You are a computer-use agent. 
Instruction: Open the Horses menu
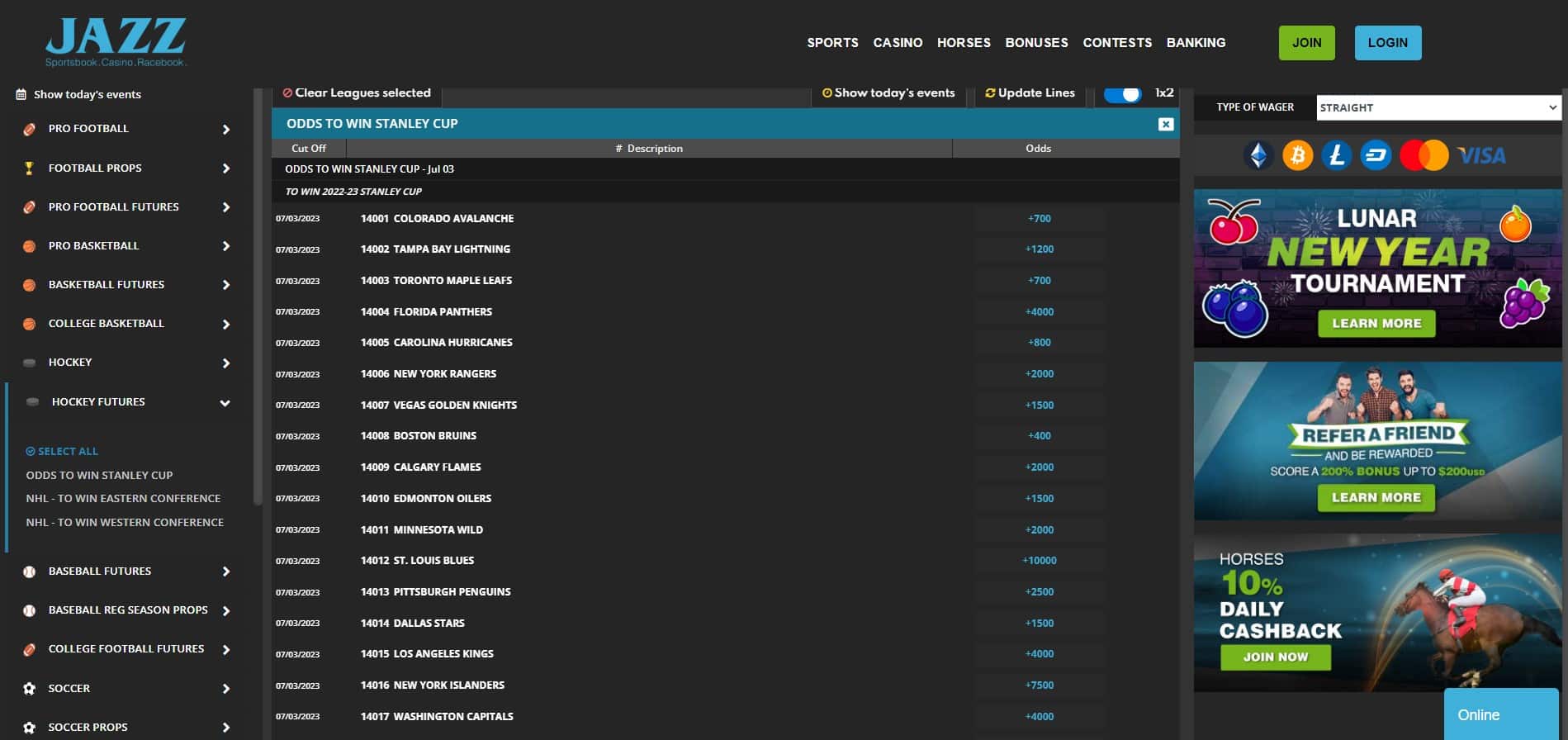(x=964, y=43)
